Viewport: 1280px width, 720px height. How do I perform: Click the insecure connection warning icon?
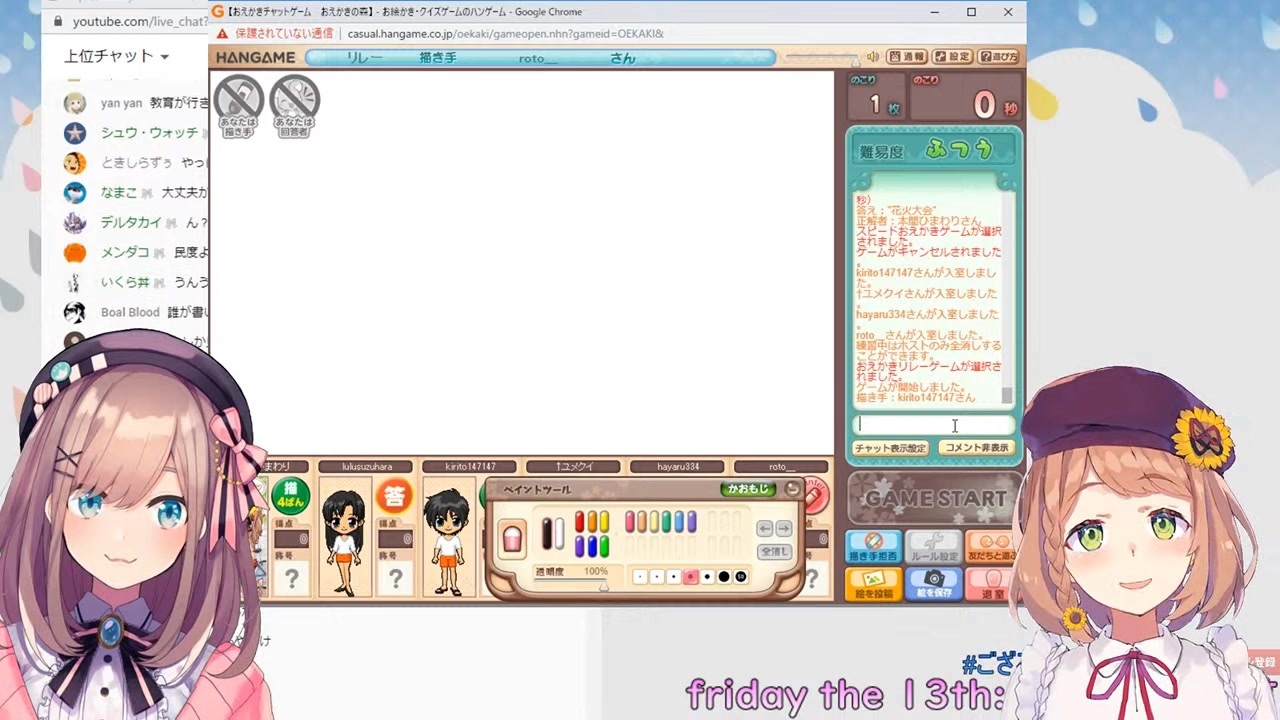tap(222, 33)
